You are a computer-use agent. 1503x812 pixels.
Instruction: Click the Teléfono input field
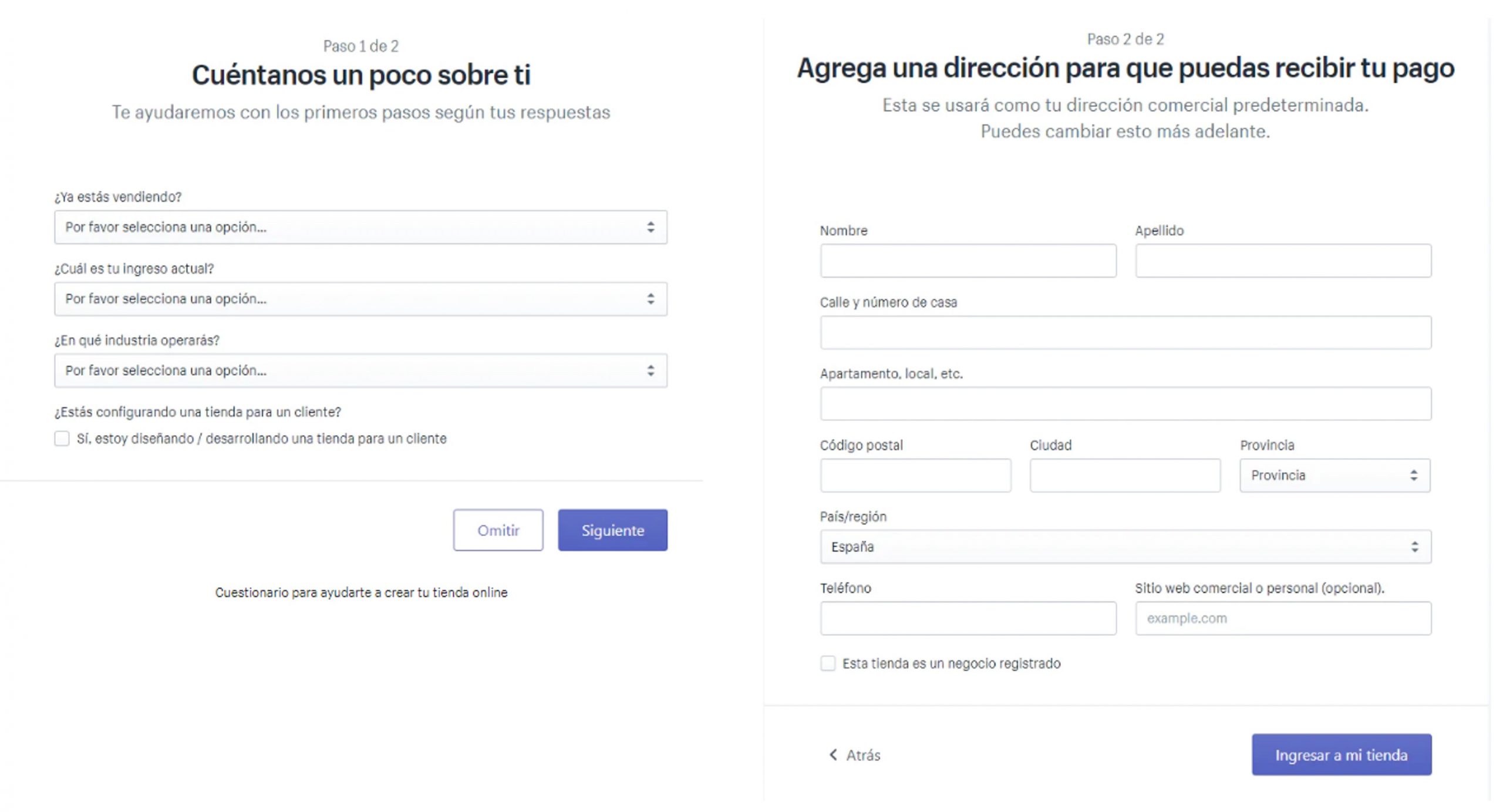tap(968, 618)
